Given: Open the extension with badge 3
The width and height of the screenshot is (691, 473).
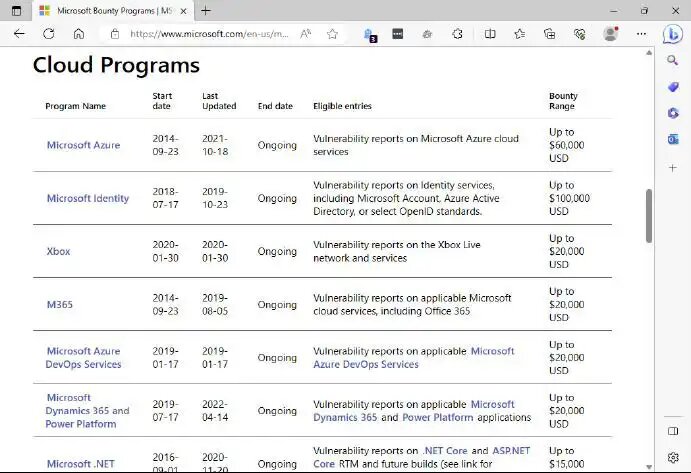Looking at the screenshot, I should click(x=370, y=34).
